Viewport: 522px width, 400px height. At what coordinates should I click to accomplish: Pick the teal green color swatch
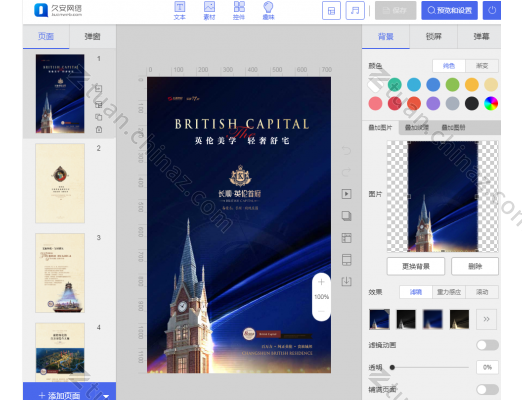(395, 85)
